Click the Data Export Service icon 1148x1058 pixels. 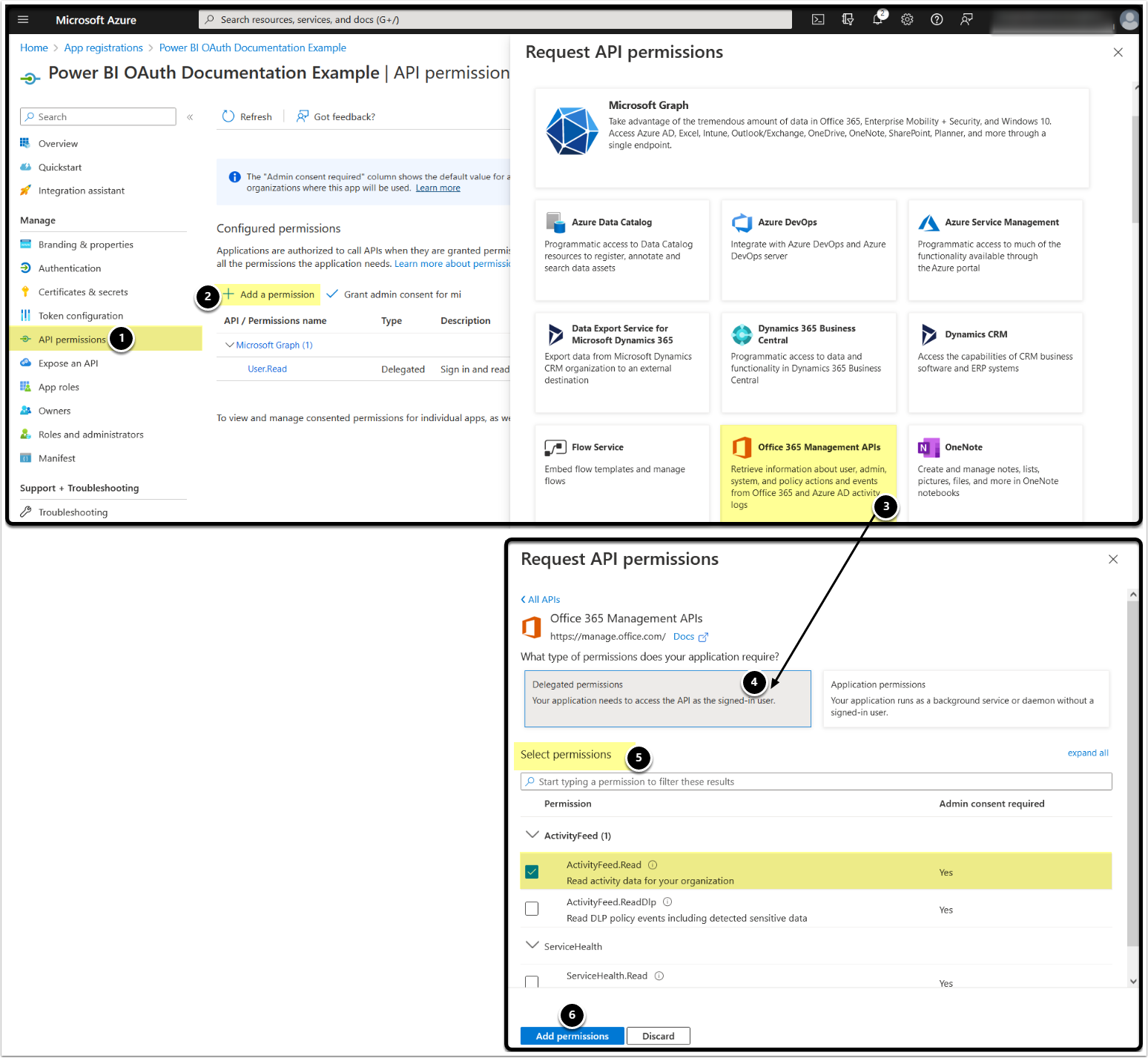point(555,334)
